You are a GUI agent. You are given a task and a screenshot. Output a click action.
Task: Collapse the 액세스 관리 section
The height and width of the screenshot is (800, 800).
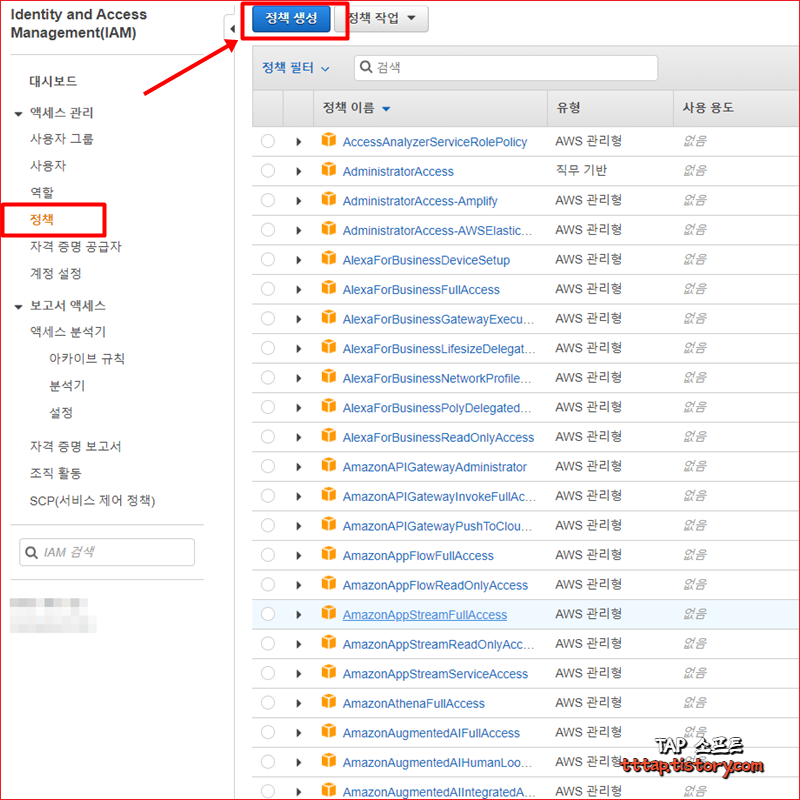point(18,114)
